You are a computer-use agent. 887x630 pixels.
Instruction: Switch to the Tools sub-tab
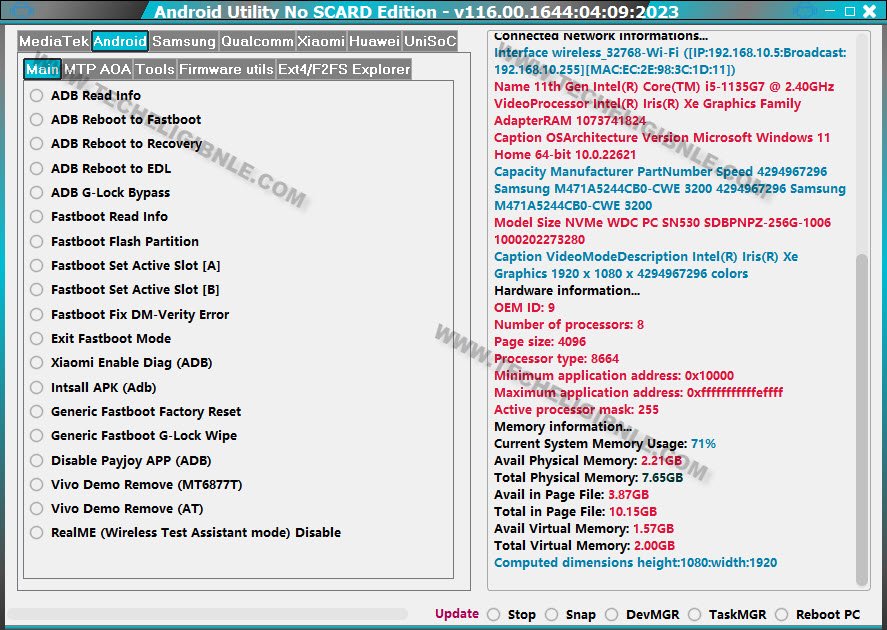155,70
